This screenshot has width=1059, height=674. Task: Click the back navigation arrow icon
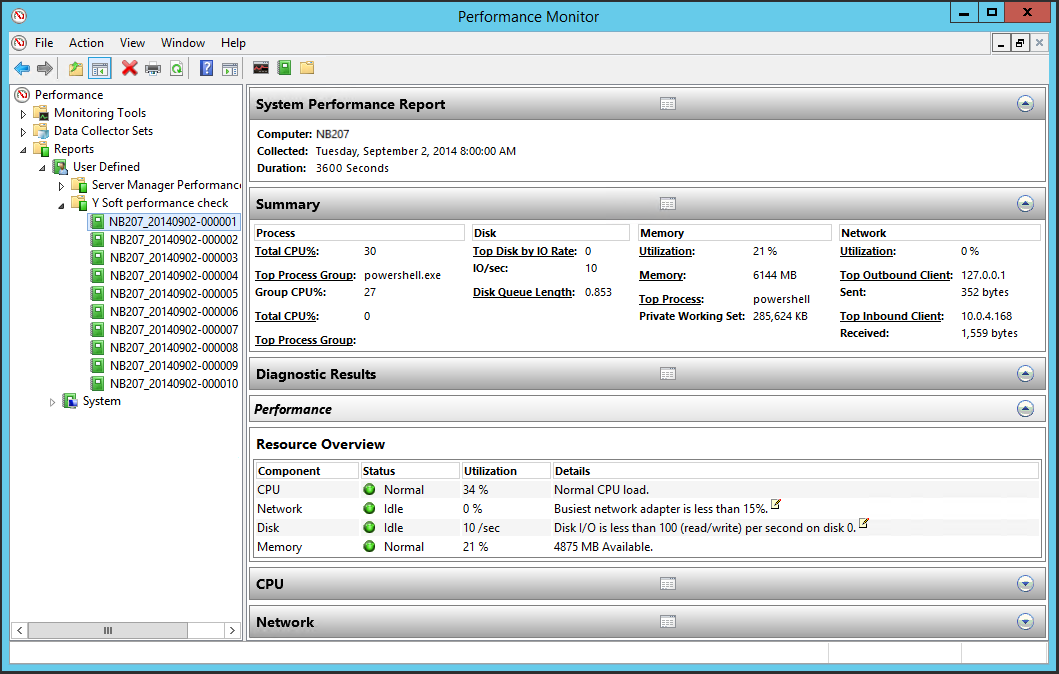click(x=21, y=68)
